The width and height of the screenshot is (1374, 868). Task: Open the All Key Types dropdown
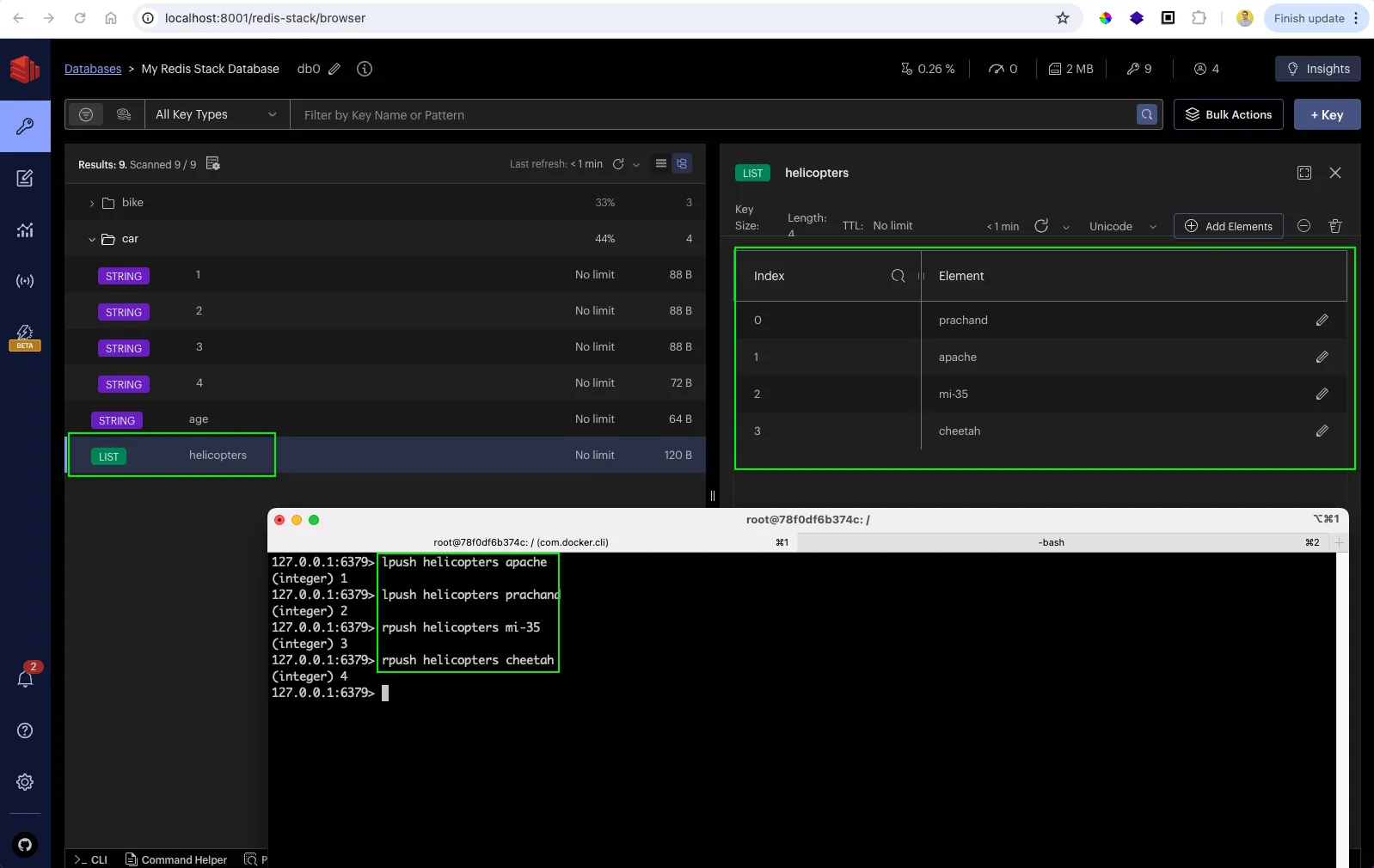point(217,114)
